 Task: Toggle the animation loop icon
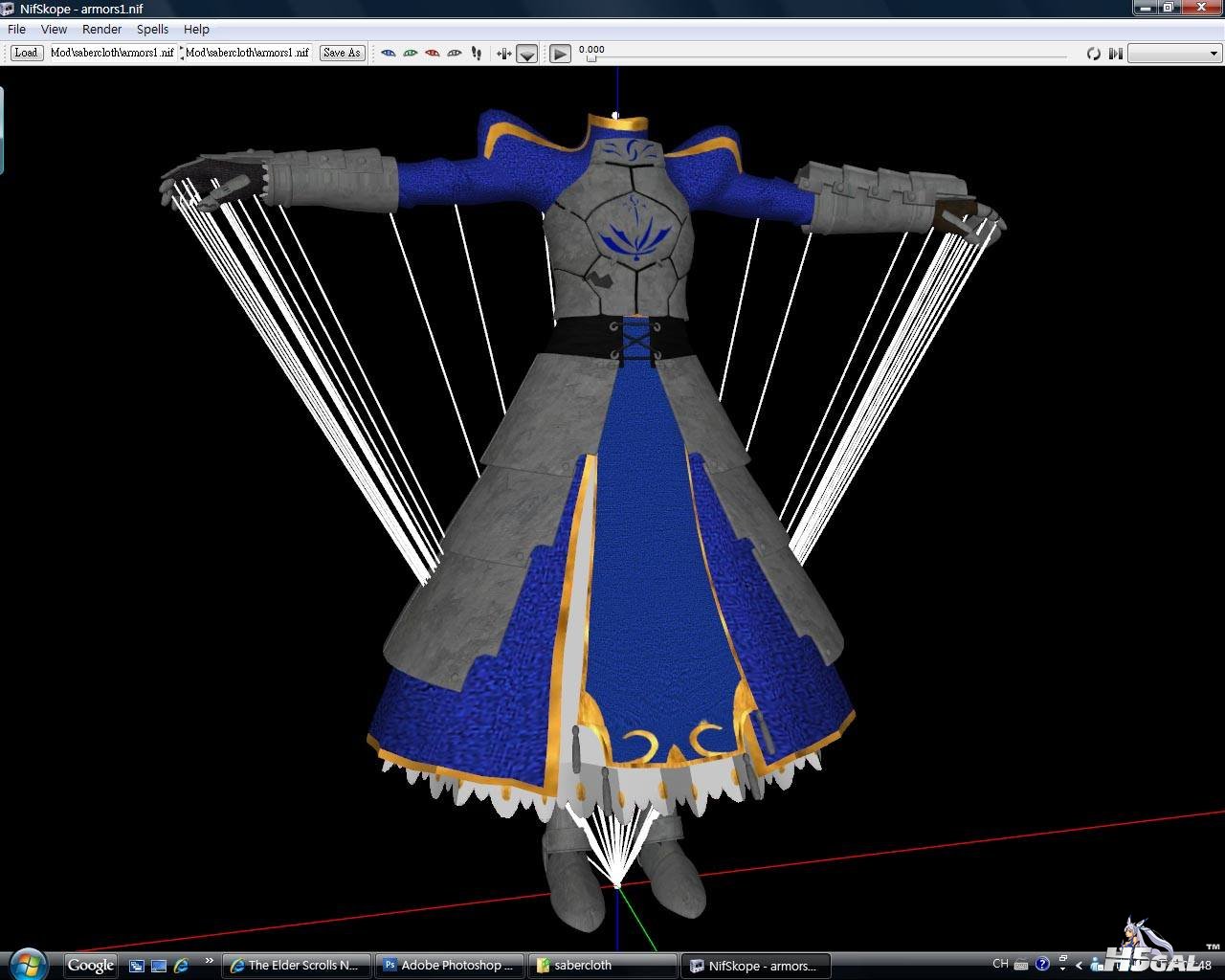[1093, 54]
